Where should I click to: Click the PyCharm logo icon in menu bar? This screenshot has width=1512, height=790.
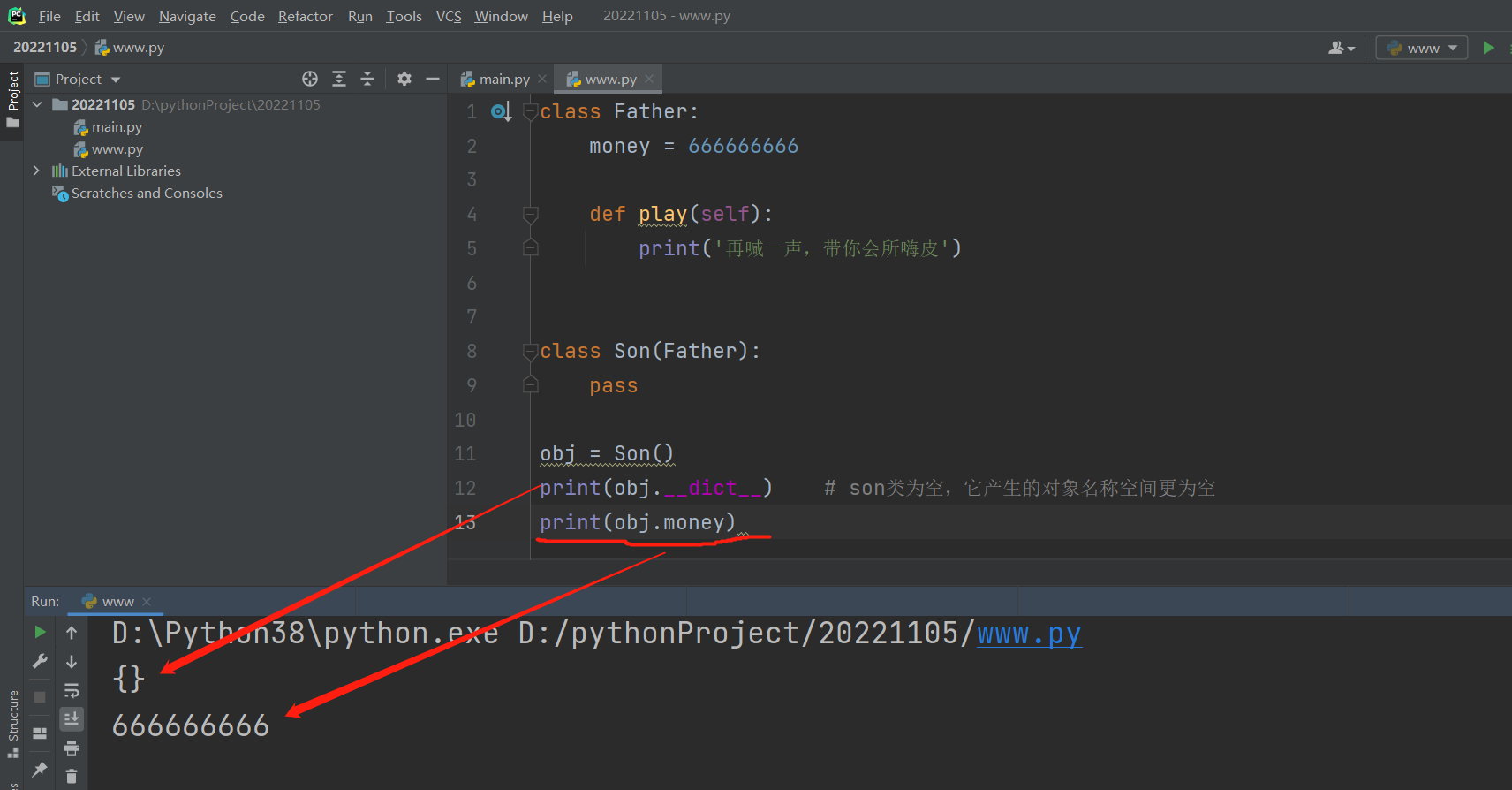pos(17,16)
